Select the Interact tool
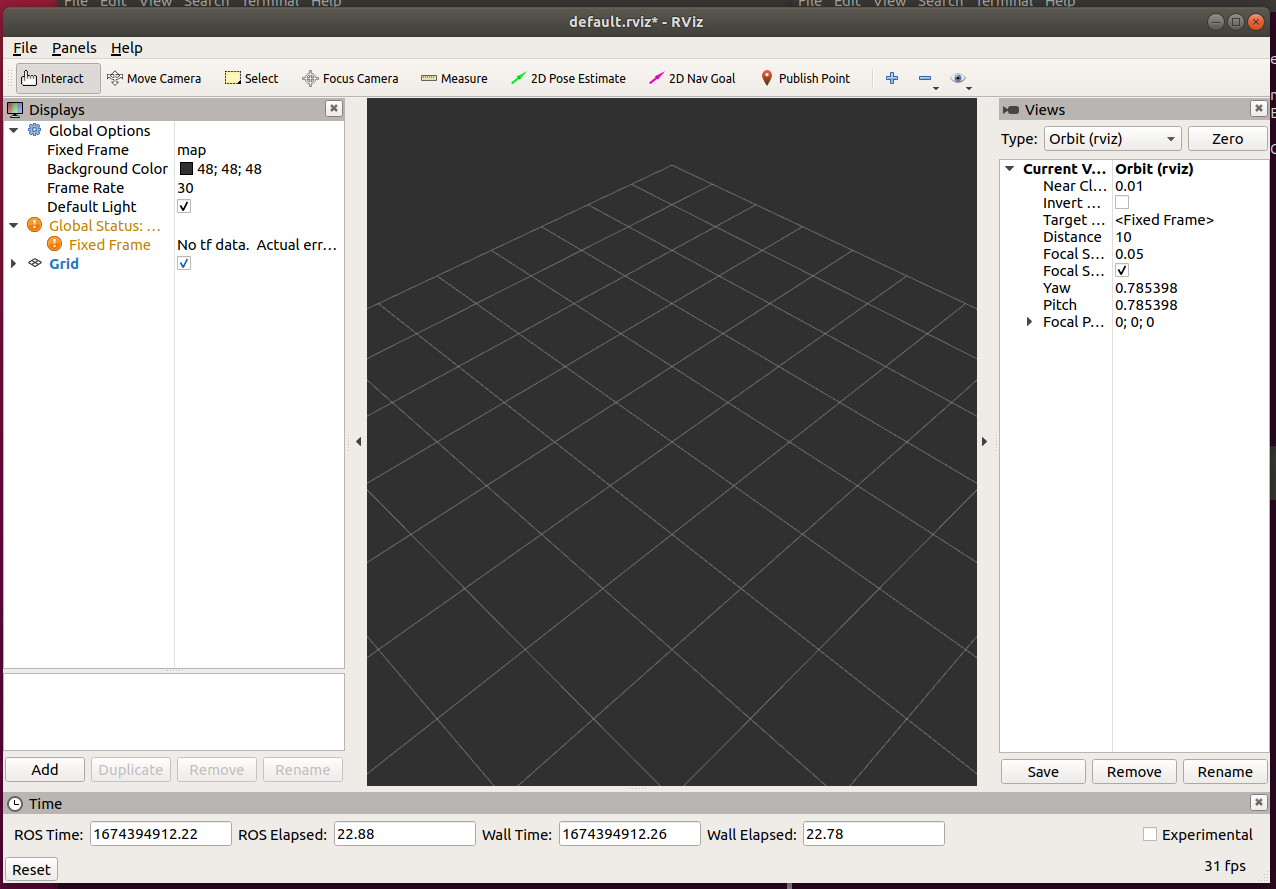Screen dimensions: 1276x889 (x=58, y=78)
